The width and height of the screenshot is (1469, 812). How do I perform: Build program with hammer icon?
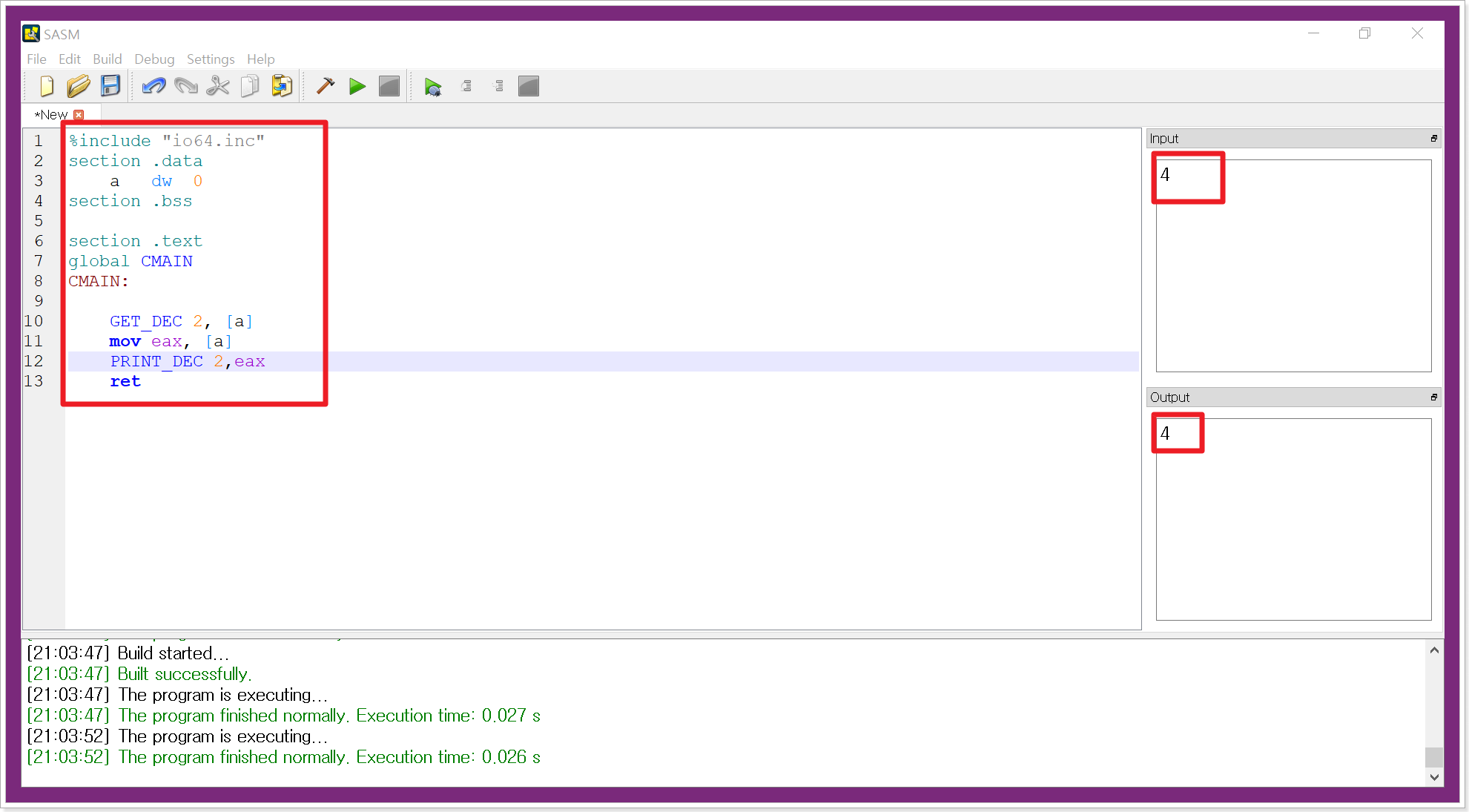[326, 87]
